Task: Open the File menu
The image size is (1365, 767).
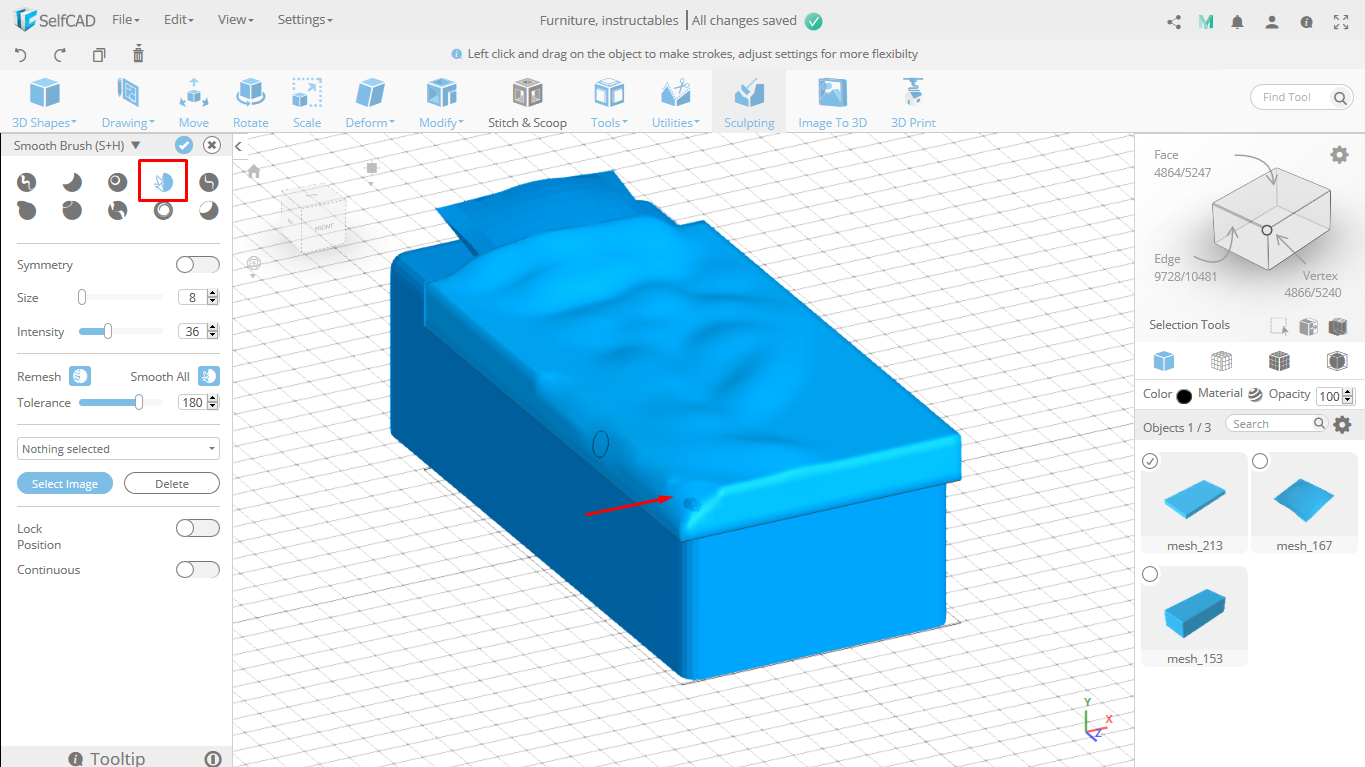Action: click(126, 20)
